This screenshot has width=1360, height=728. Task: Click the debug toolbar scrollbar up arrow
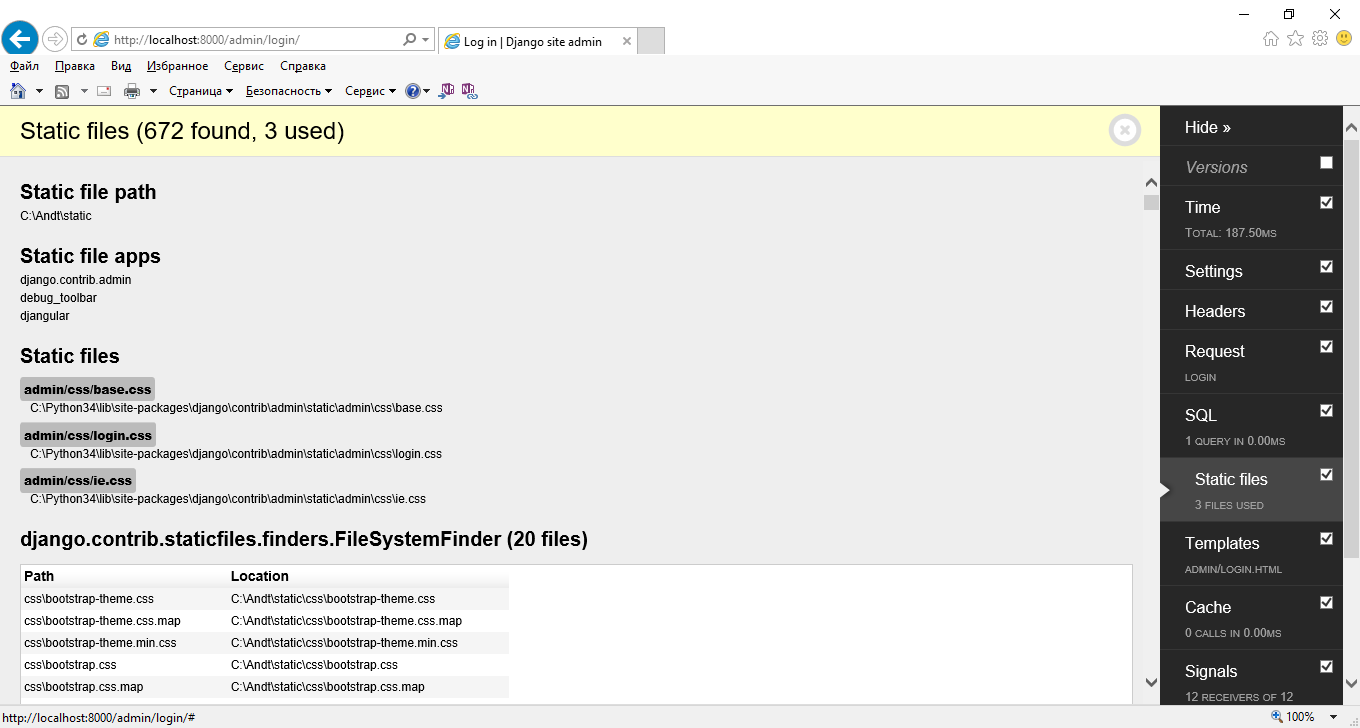pyautogui.click(x=1351, y=128)
